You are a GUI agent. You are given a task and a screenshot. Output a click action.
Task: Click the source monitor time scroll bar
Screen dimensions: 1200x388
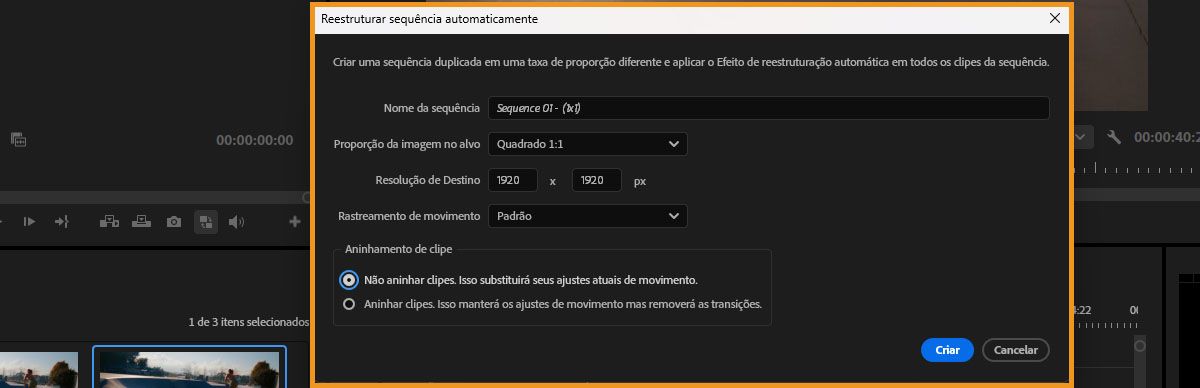coord(155,197)
